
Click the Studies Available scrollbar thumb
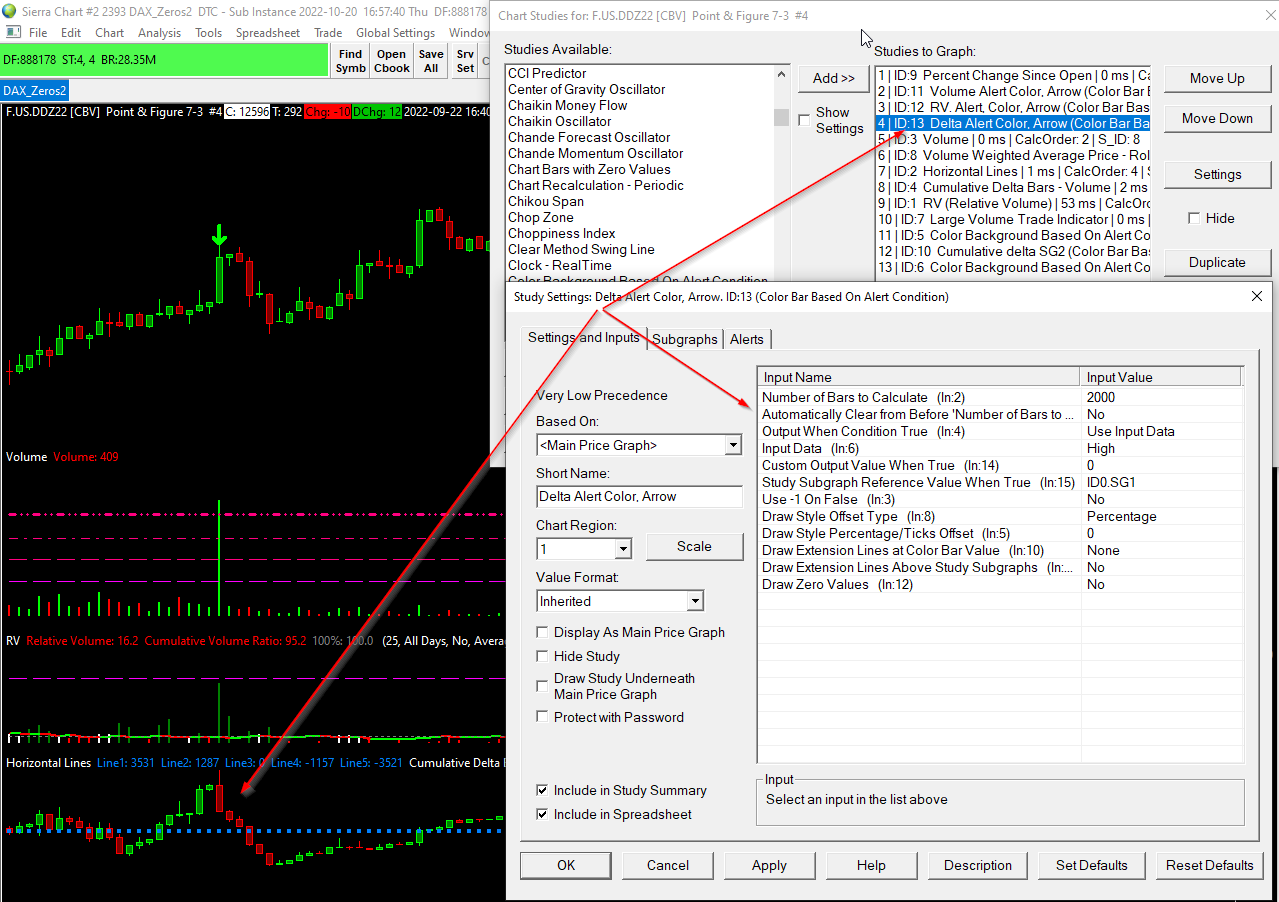tap(782, 117)
